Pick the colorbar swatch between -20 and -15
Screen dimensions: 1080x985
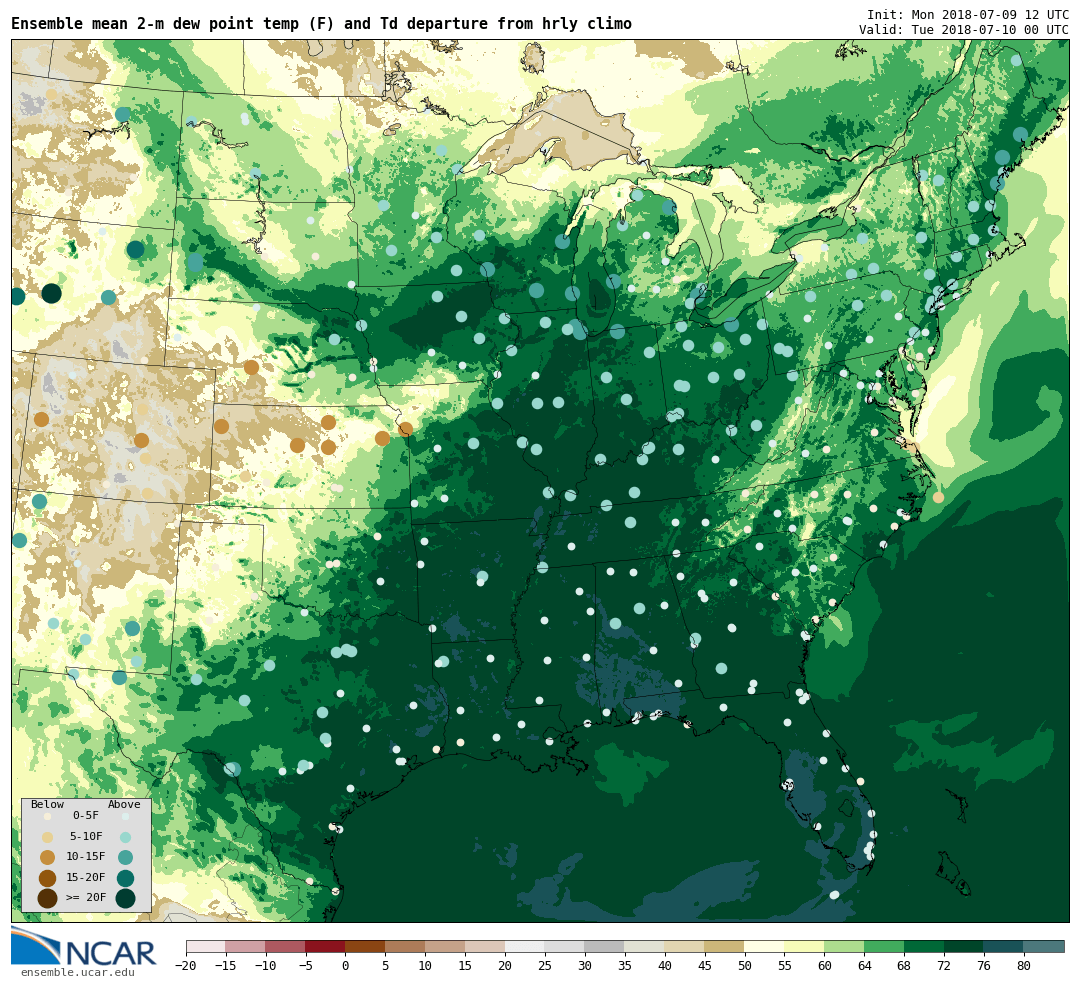tap(206, 946)
